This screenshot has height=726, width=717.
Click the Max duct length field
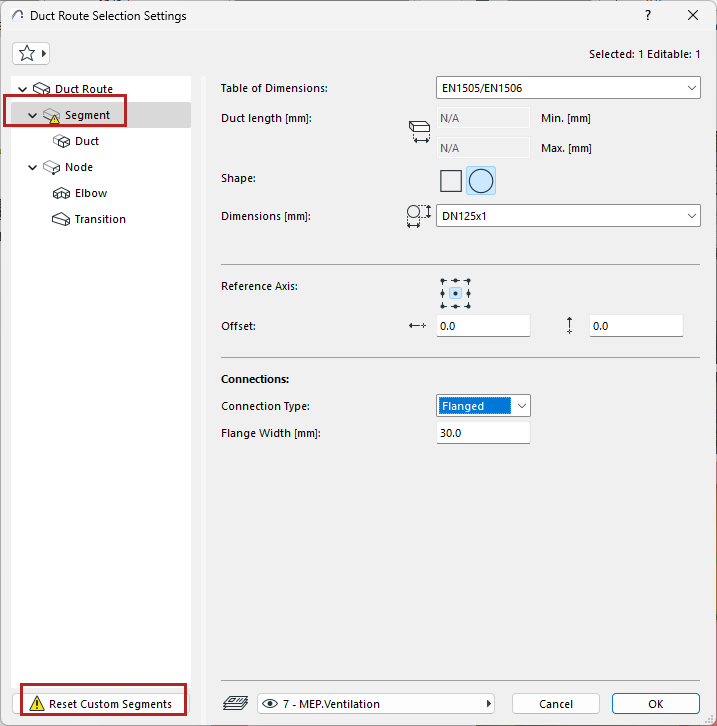pos(483,148)
